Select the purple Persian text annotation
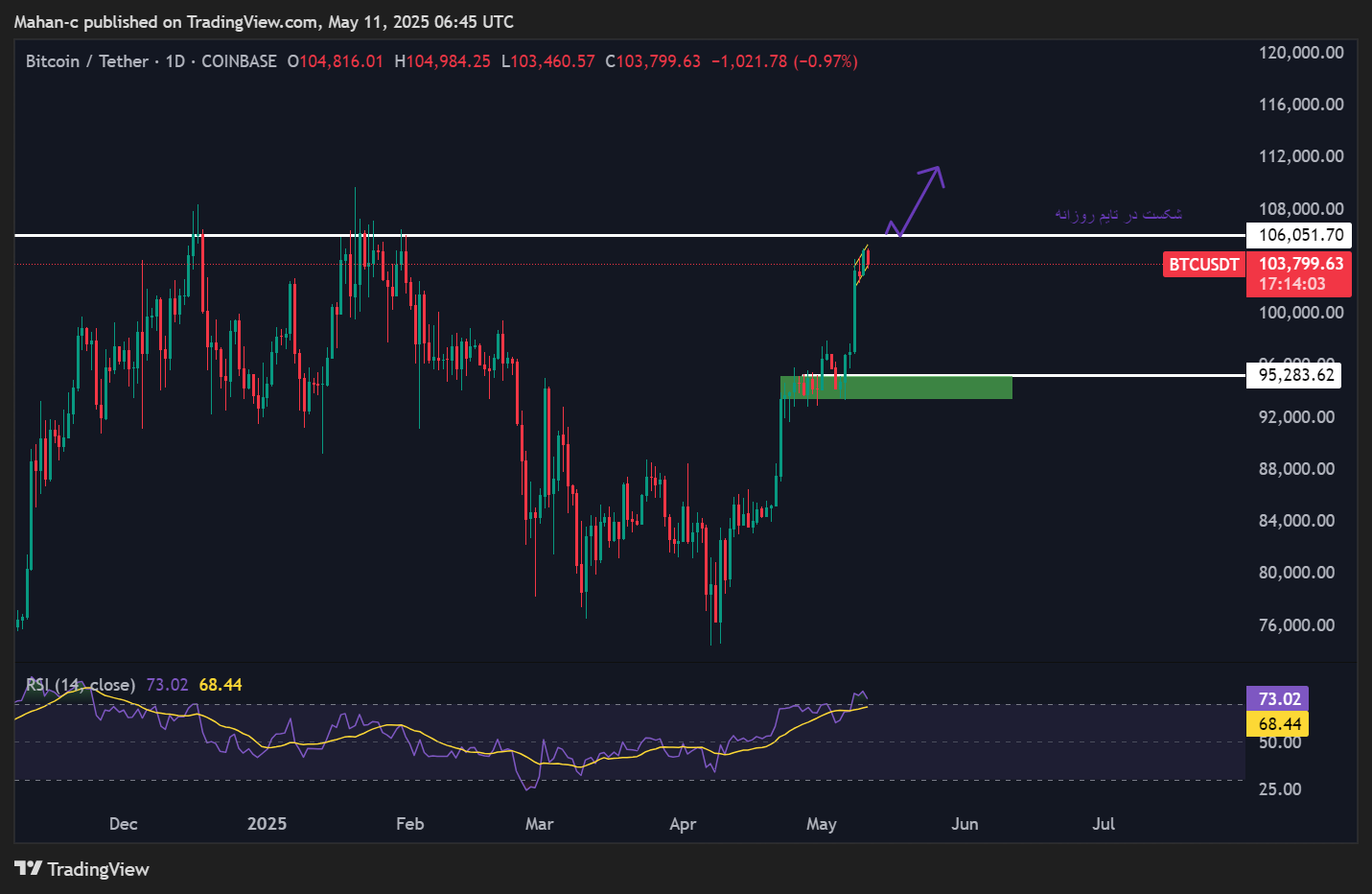 [1118, 214]
